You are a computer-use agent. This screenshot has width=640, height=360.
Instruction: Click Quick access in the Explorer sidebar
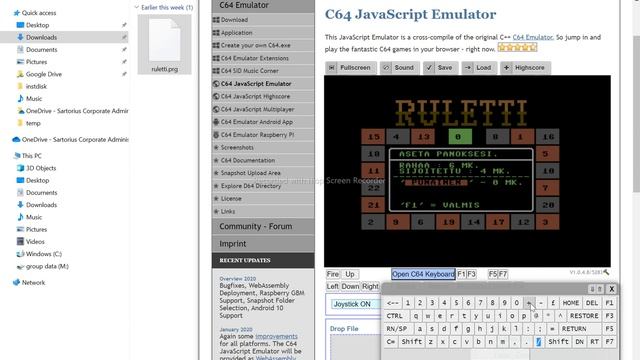pos(39,13)
